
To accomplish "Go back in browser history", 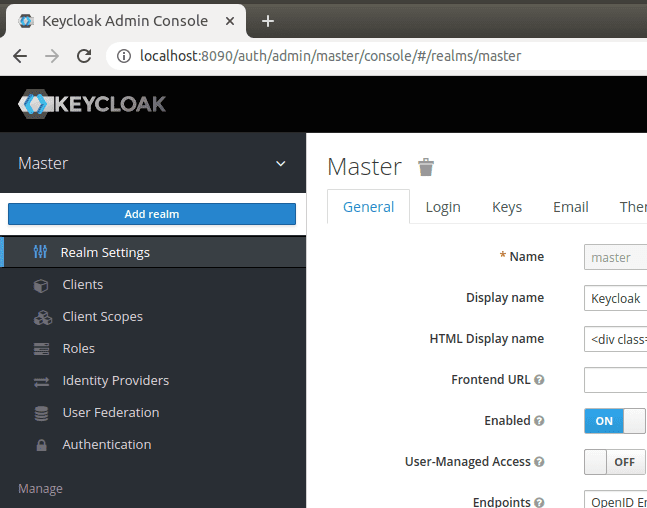I will pos(20,56).
